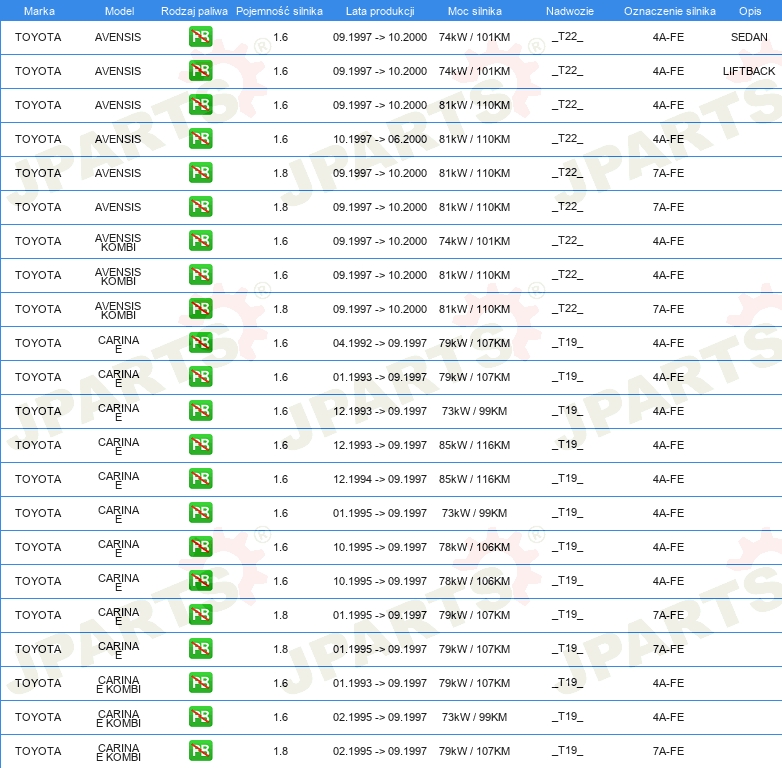Click the Rodzaj paliwa column header
The image size is (782, 768).
194,11
